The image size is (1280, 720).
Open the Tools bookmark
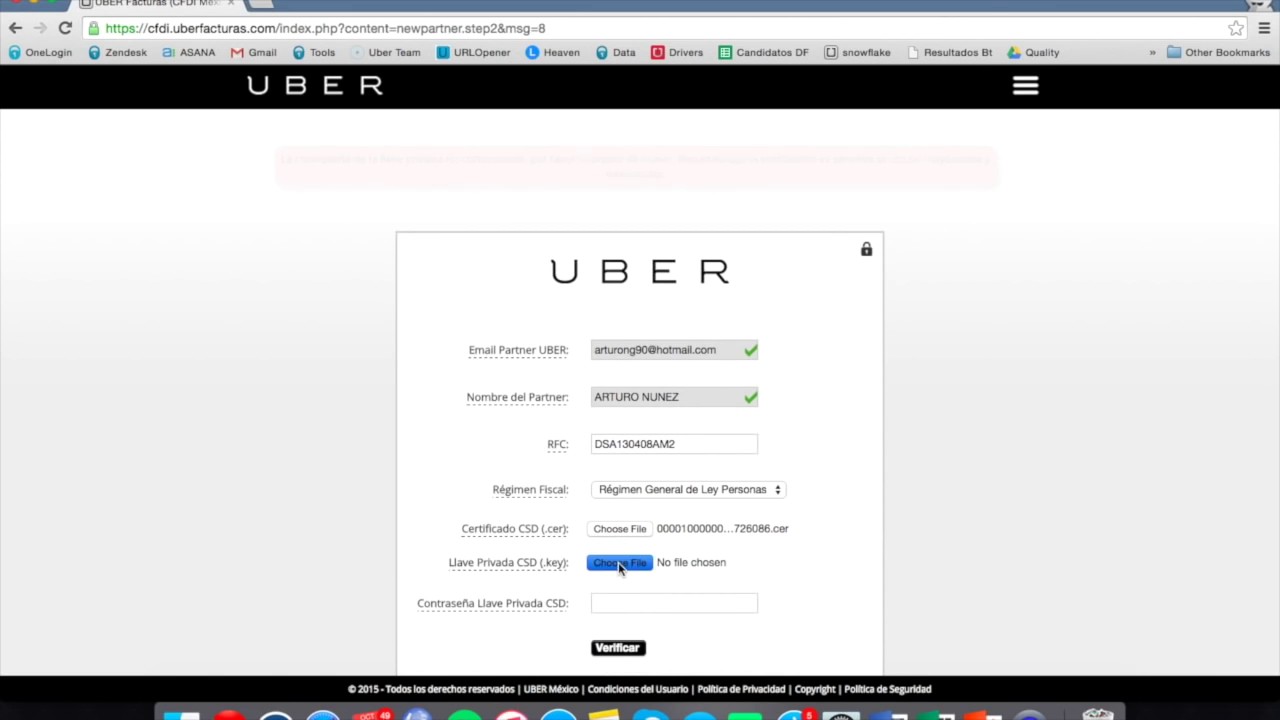pos(313,52)
